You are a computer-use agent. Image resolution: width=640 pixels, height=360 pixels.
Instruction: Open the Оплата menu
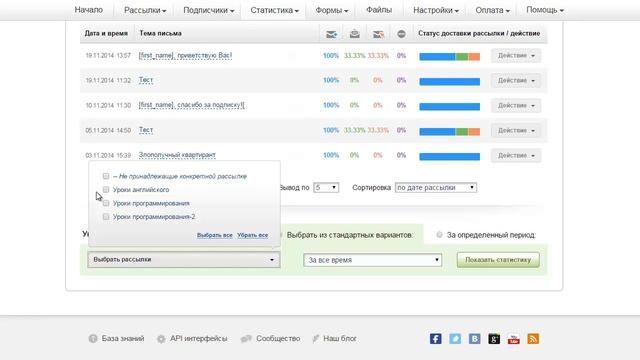pos(492,10)
